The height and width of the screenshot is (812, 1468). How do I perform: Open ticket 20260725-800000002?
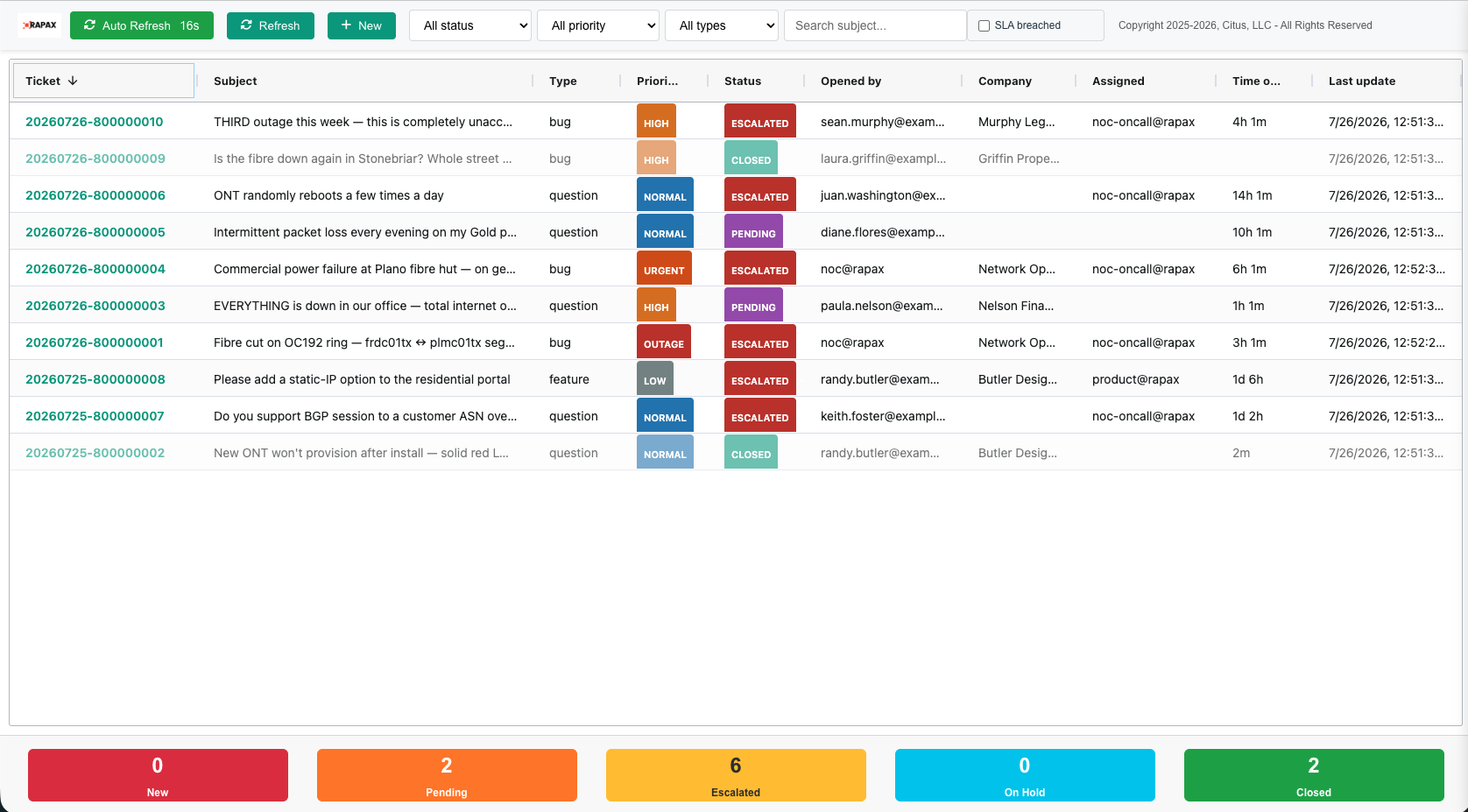click(x=95, y=453)
